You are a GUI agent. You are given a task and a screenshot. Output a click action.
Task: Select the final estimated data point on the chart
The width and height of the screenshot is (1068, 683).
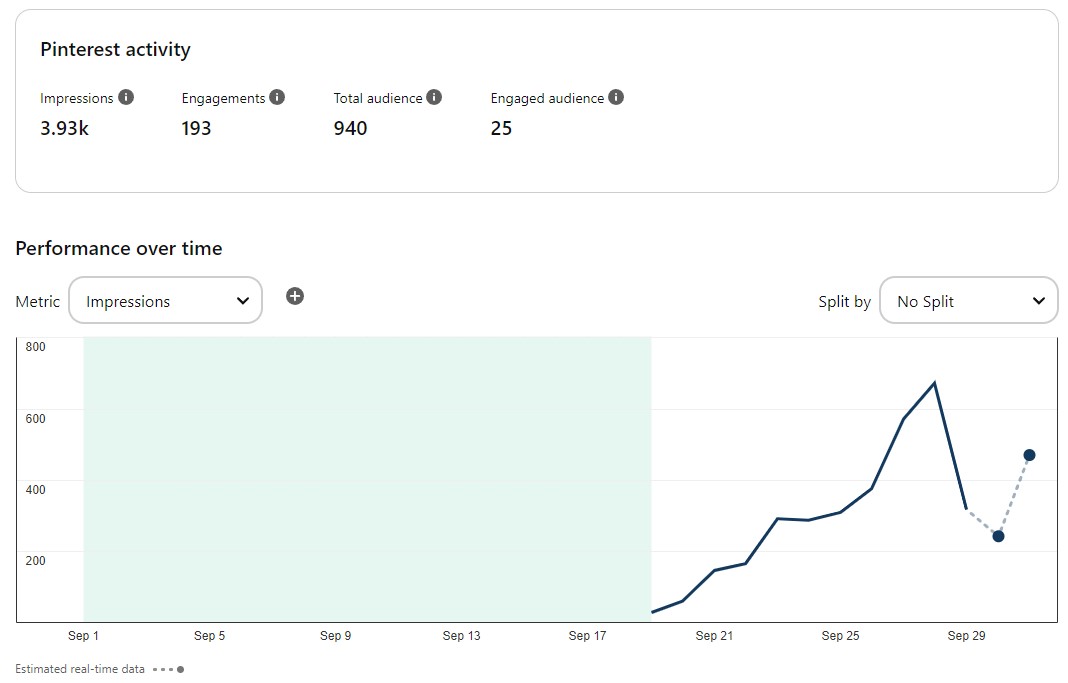click(1029, 455)
